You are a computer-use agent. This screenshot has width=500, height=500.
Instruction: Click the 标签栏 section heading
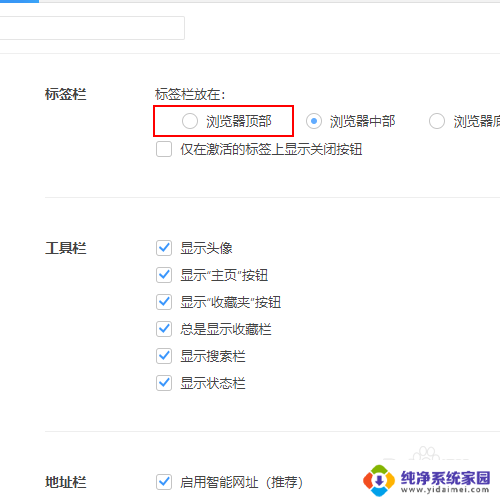[66, 94]
